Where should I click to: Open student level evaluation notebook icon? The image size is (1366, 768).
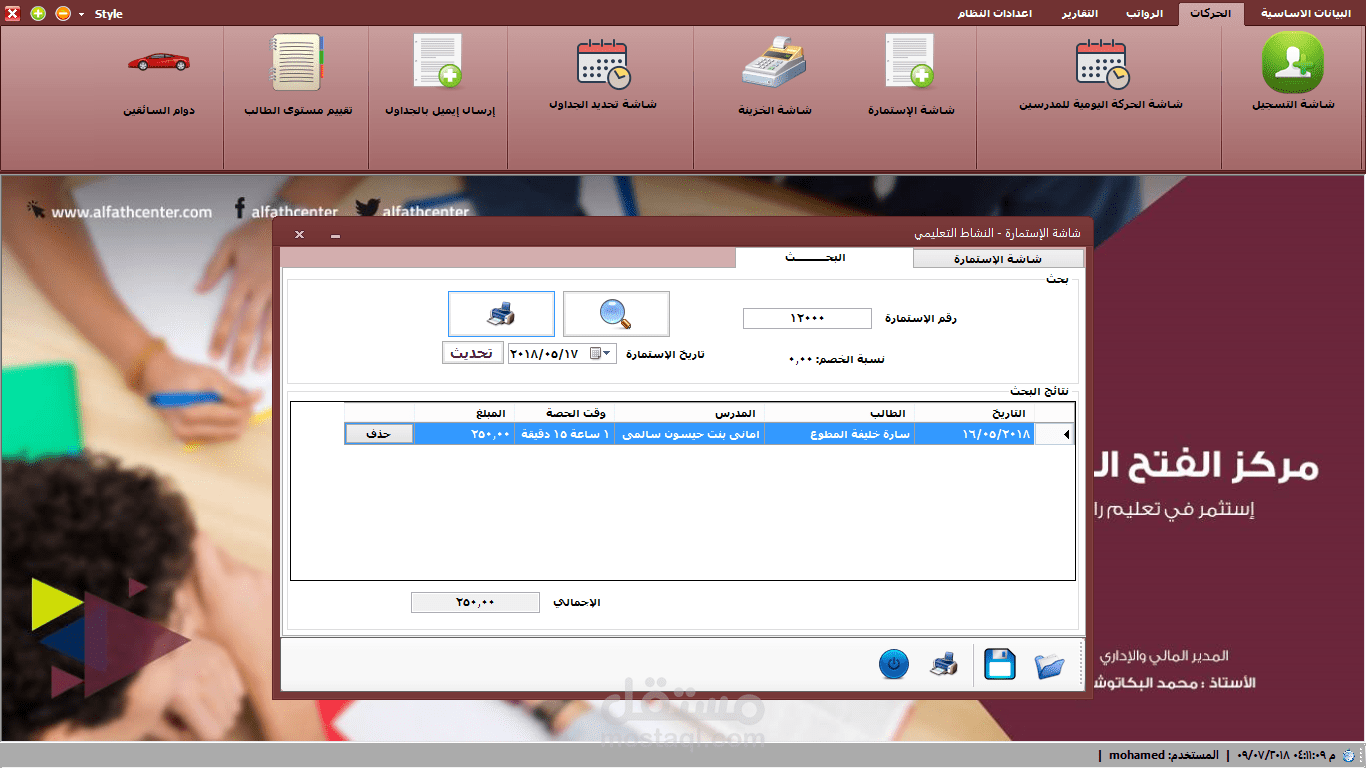pos(297,63)
